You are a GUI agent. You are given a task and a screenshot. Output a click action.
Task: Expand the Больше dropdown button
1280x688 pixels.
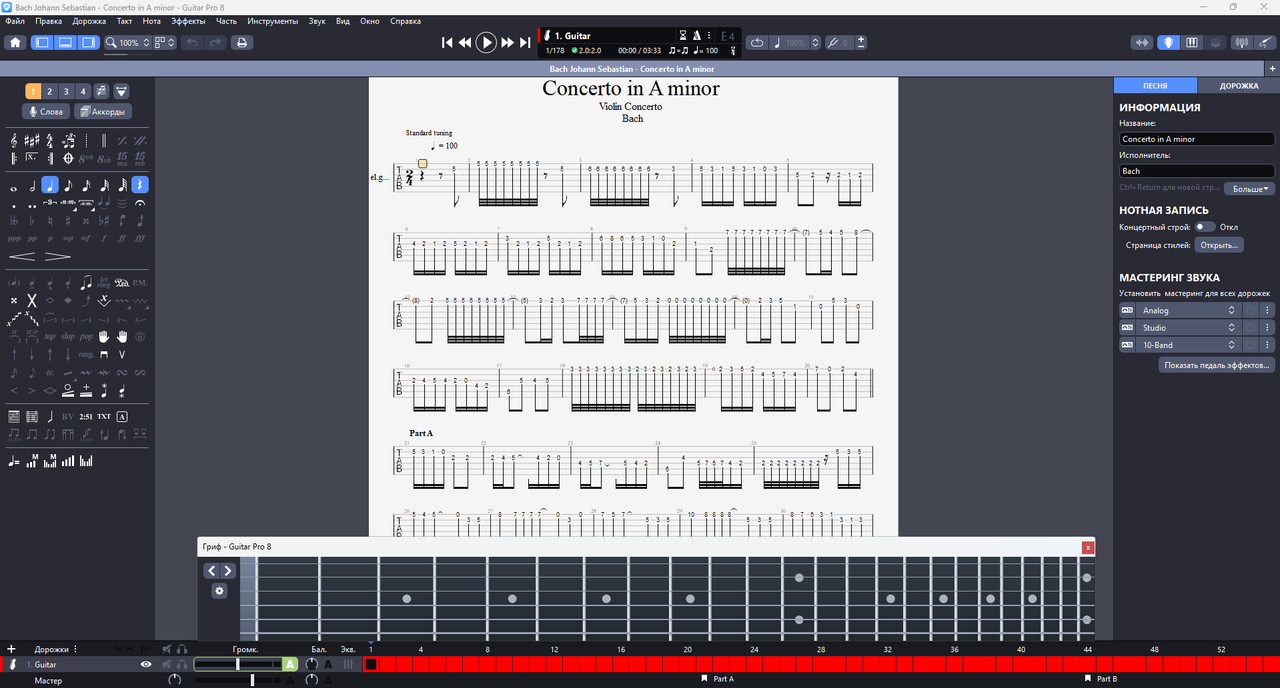tap(1250, 188)
